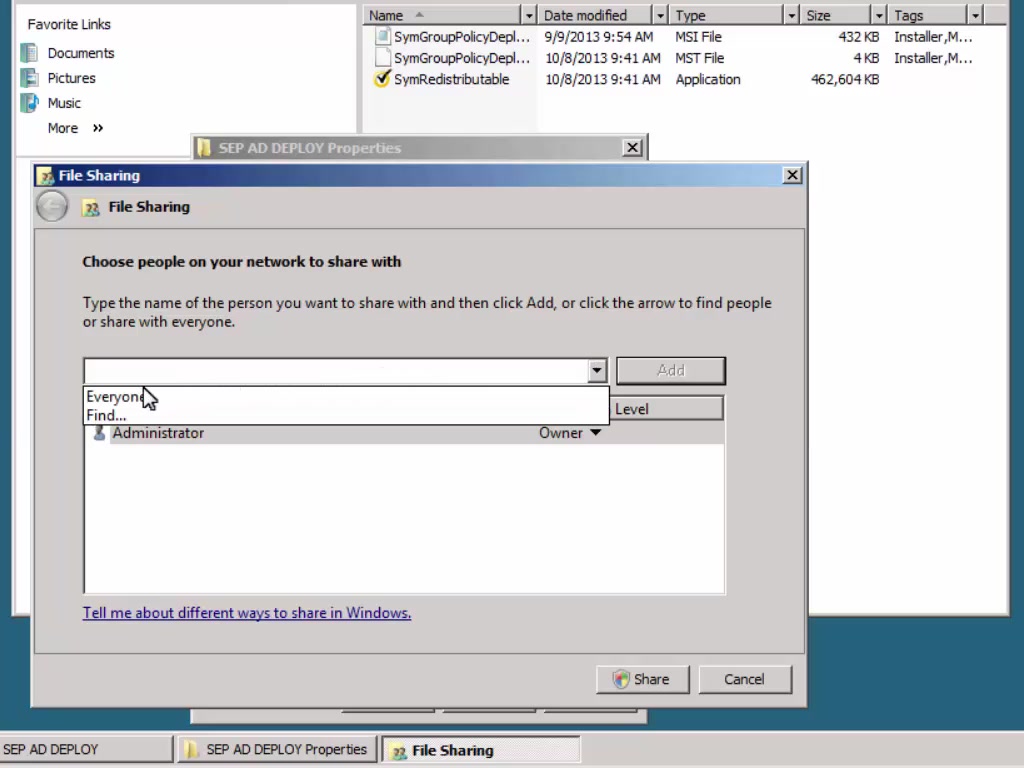Open the name combo box dropdown arrow
Screen dimensions: 1024x768
tap(597, 370)
